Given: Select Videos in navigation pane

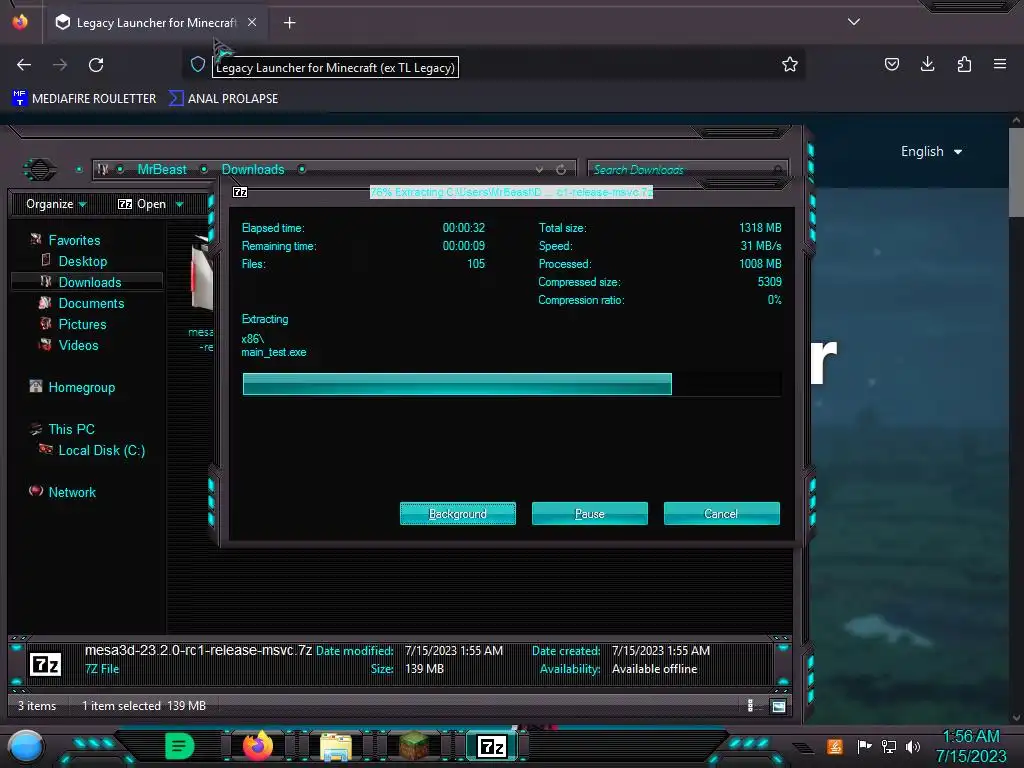Looking at the screenshot, I should [x=78, y=345].
